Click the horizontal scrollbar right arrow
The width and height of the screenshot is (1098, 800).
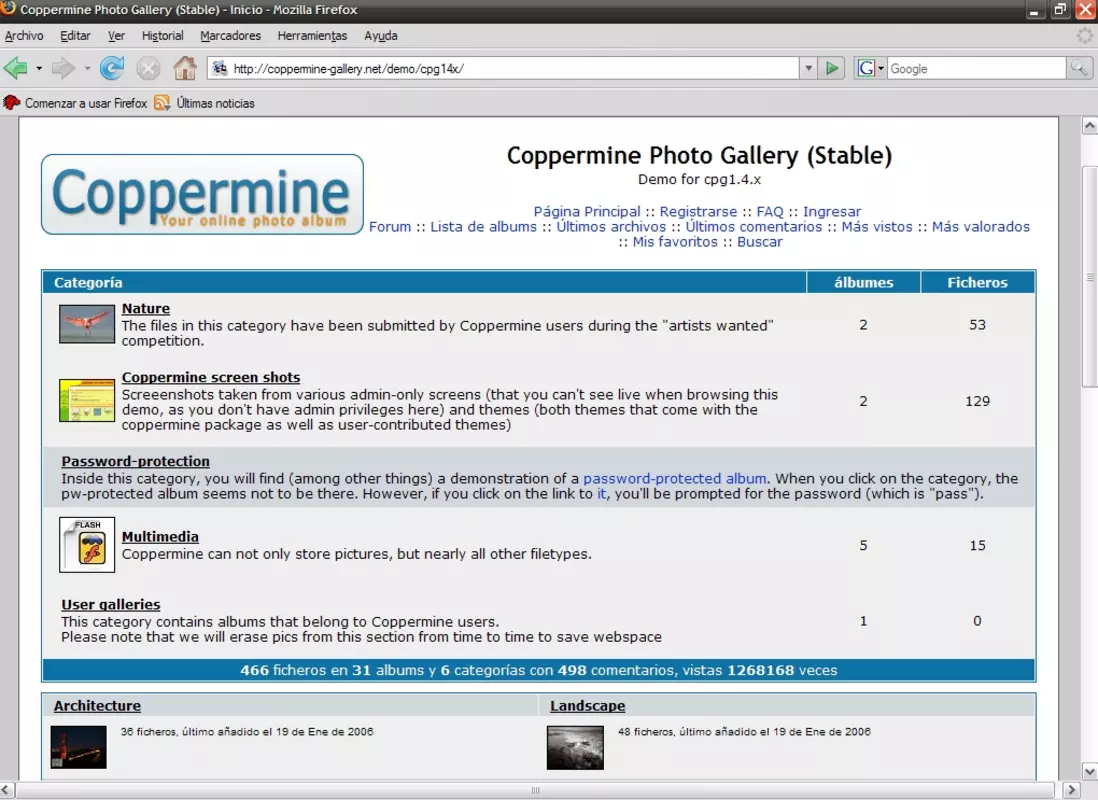[x=1071, y=791]
